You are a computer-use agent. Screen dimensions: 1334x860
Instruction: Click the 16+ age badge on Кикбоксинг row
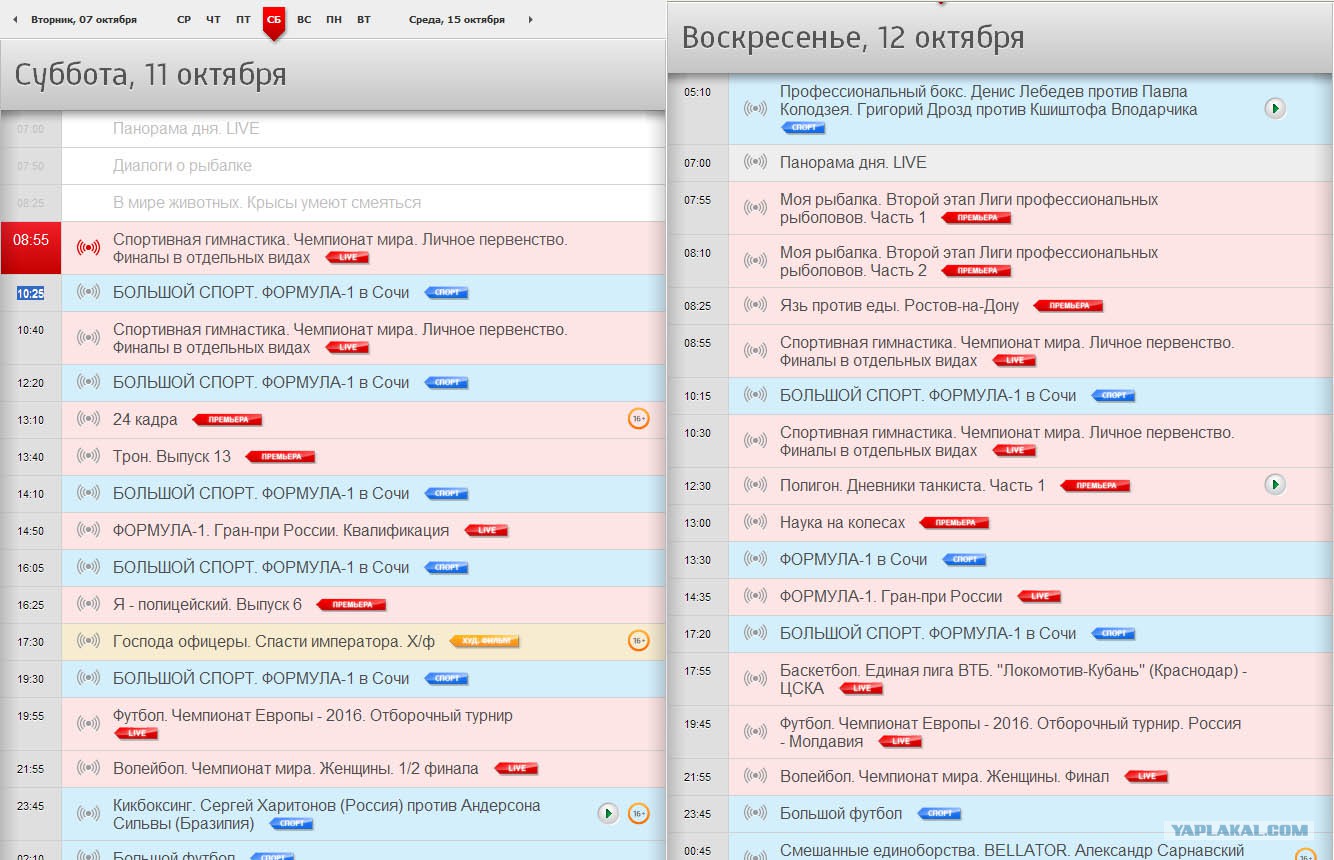coord(638,813)
